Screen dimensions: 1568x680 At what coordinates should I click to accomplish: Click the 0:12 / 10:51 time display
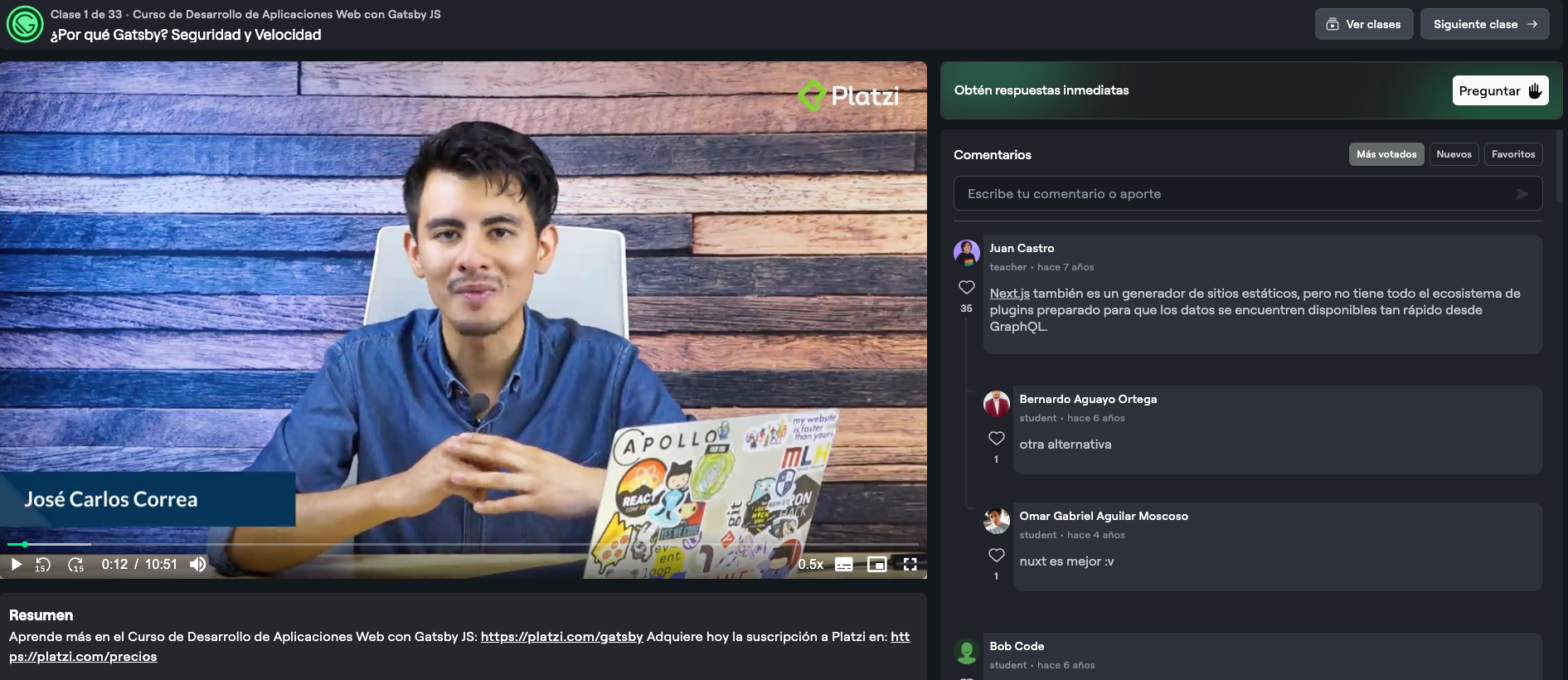point(139,565)
